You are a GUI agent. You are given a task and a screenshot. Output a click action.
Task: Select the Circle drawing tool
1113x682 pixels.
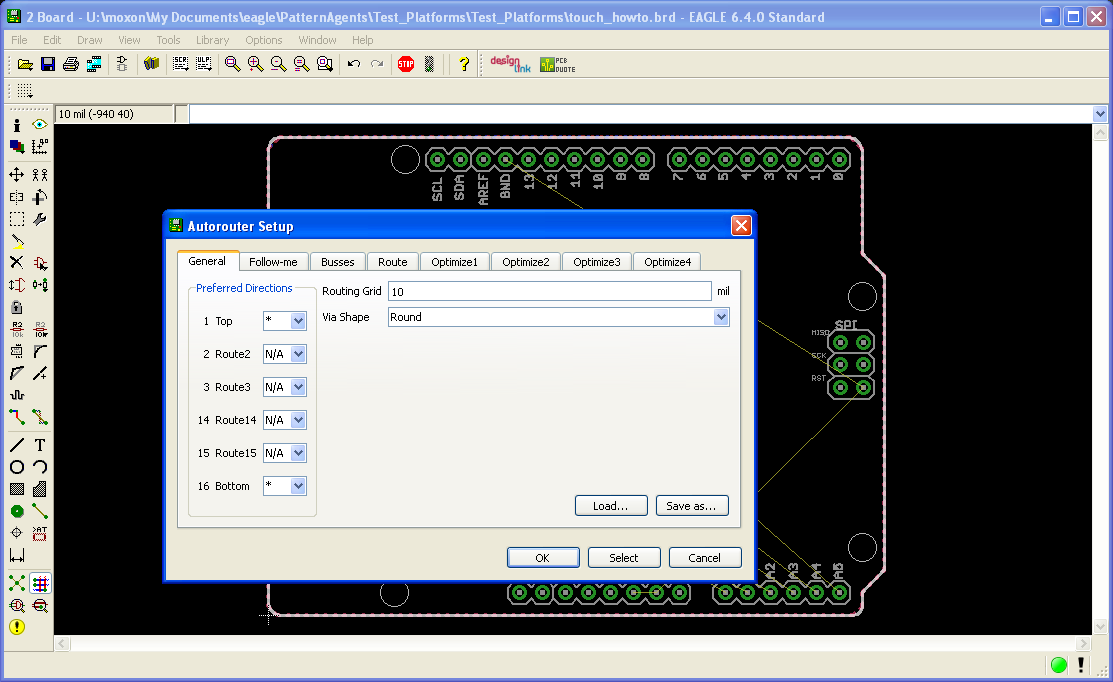17,467
